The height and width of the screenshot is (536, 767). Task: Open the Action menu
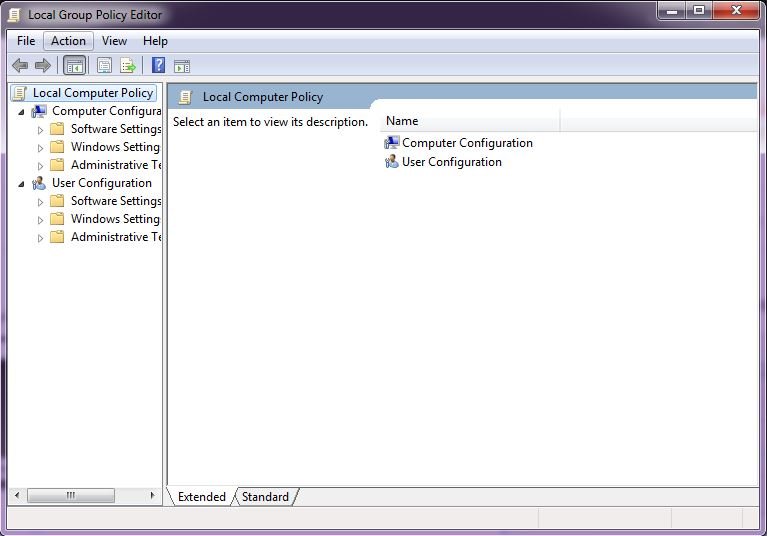[68, 41]
